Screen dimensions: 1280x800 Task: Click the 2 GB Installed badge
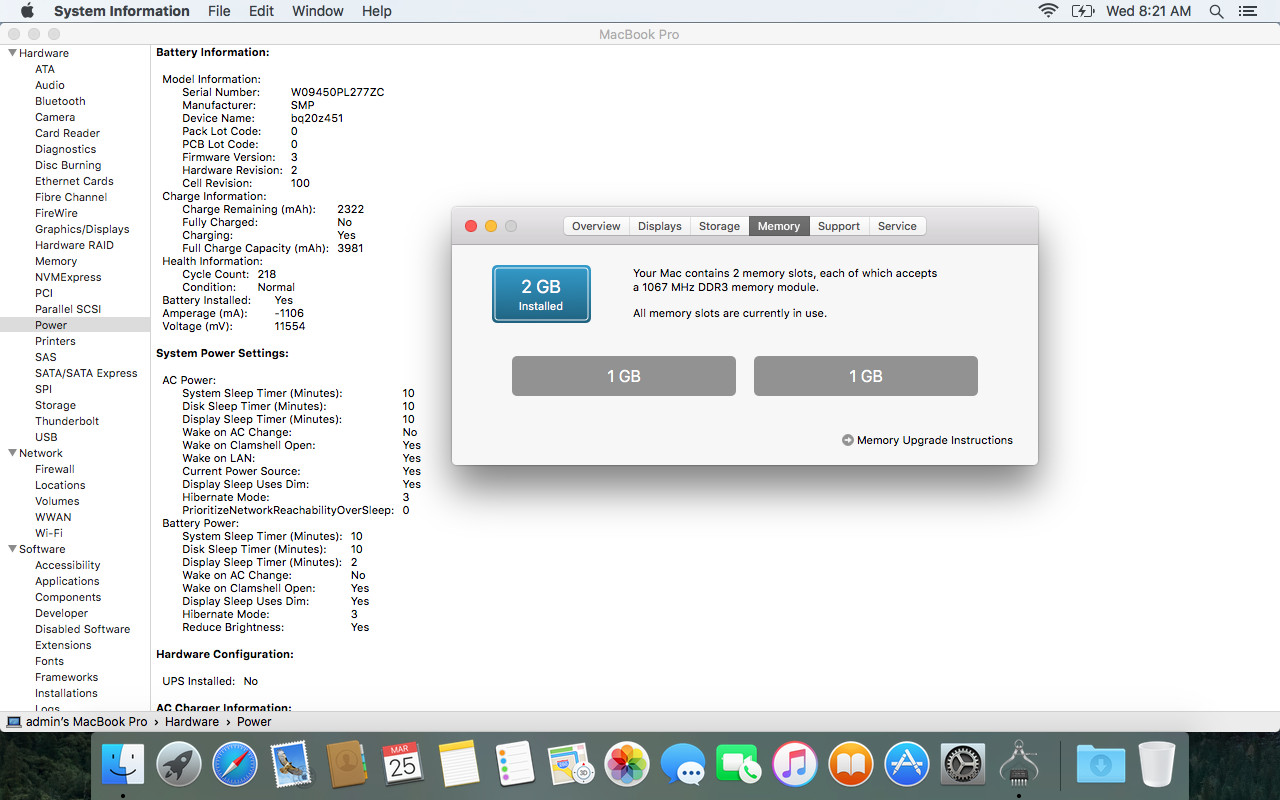point(541,294)
